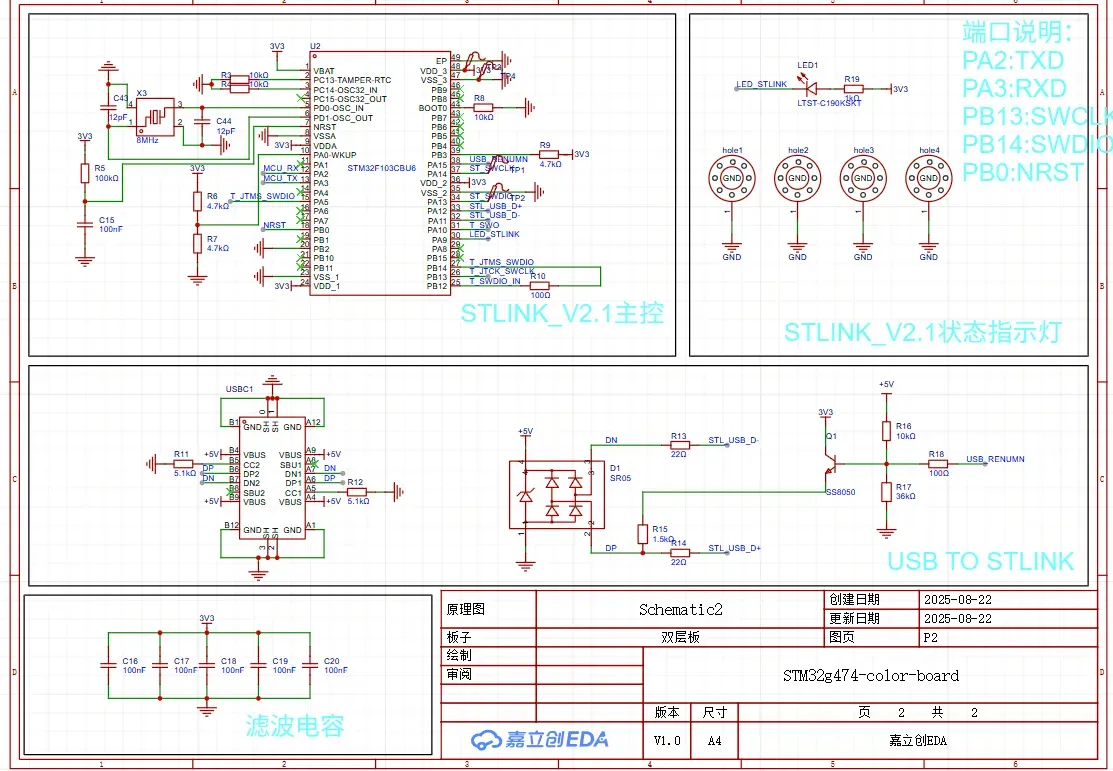Screen dimensions: 1113x771
Task: Click the C43 12pF capacitor label
Action: pos(119,108)
